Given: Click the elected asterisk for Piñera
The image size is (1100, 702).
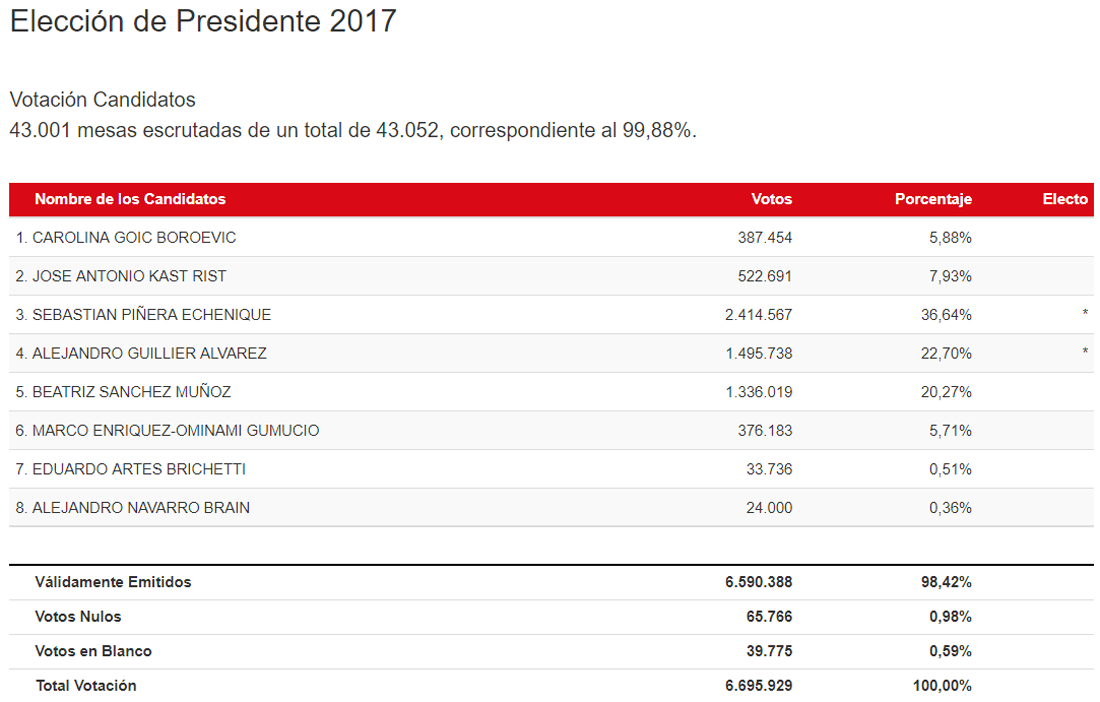Looking at the screenshot, I should (x=1085, y=313).
